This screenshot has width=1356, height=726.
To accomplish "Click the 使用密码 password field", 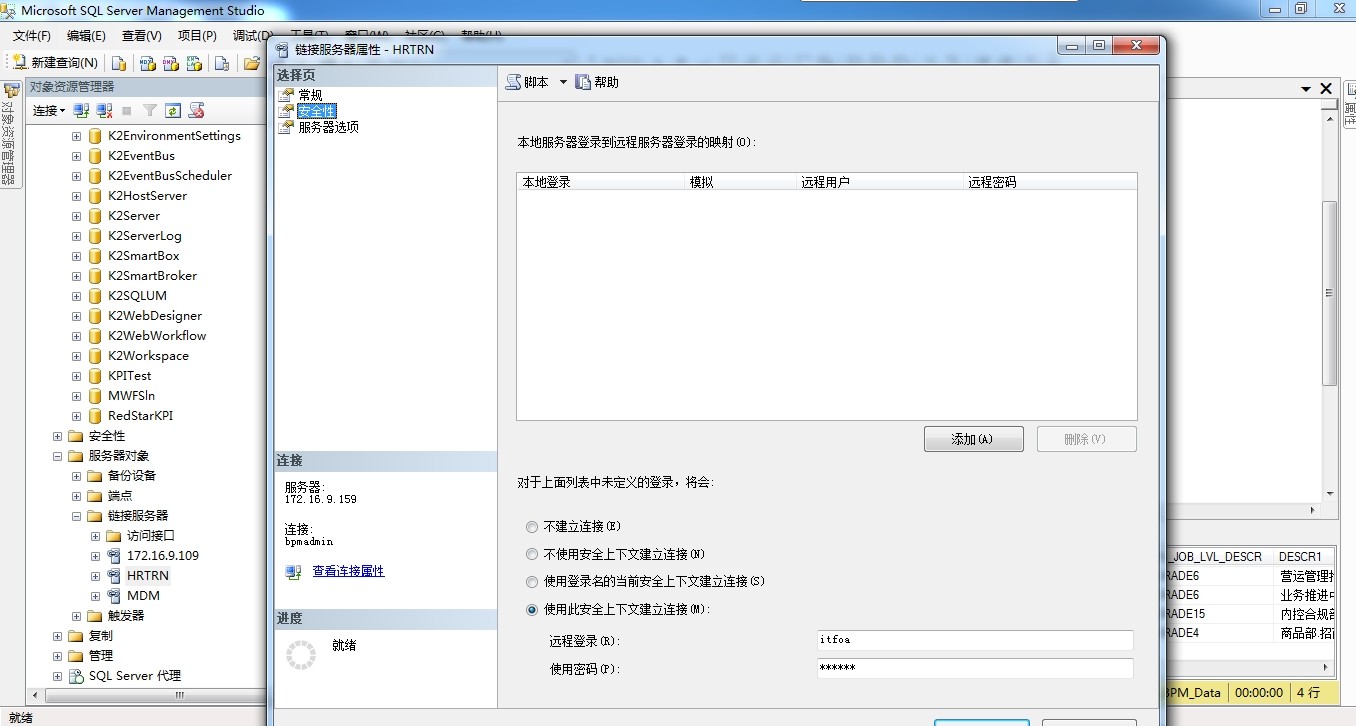I will pyautogui.click(x=975, y=668).
